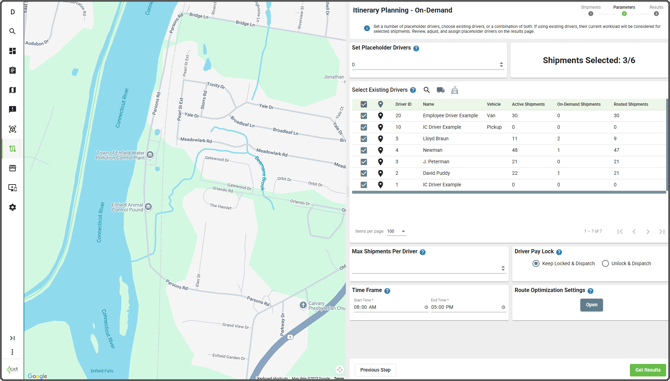This screenshot has width=670, height=381.
Task: Click the exit logo at sidebar bottom
Action: click(12, 369)
